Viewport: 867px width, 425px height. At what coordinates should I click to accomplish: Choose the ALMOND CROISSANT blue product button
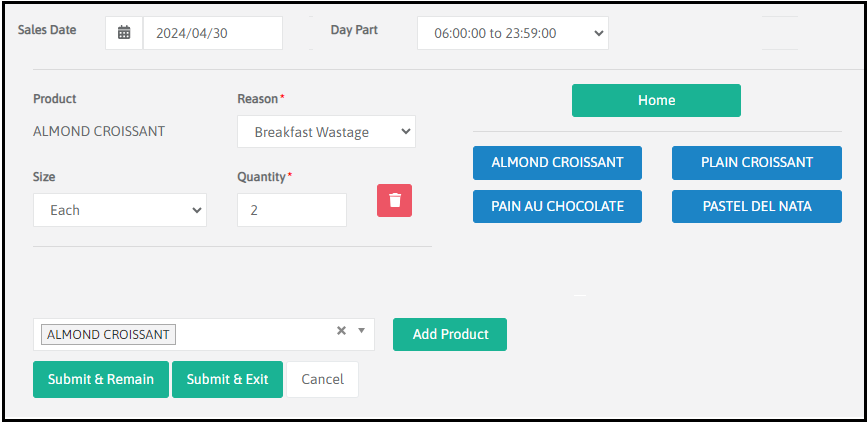click(x=557, y=162)
